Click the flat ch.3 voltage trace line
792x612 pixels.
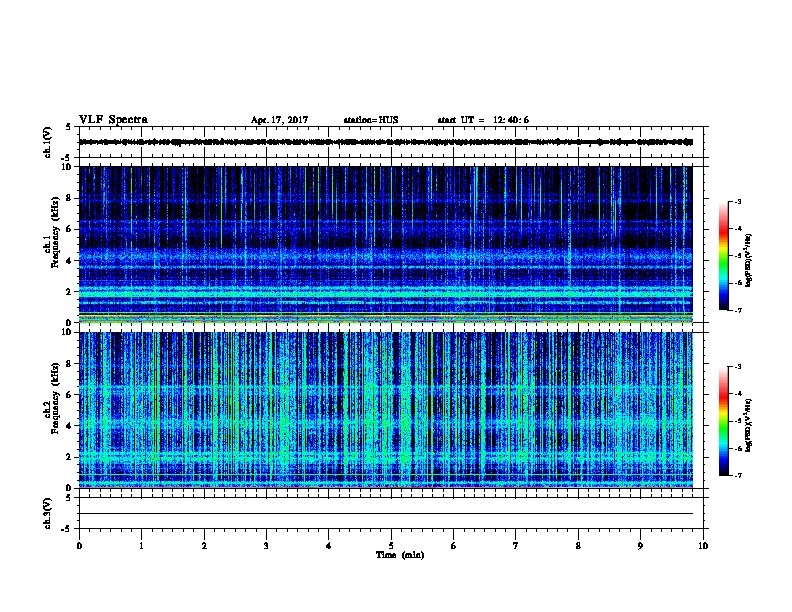(x=386, y=514)
